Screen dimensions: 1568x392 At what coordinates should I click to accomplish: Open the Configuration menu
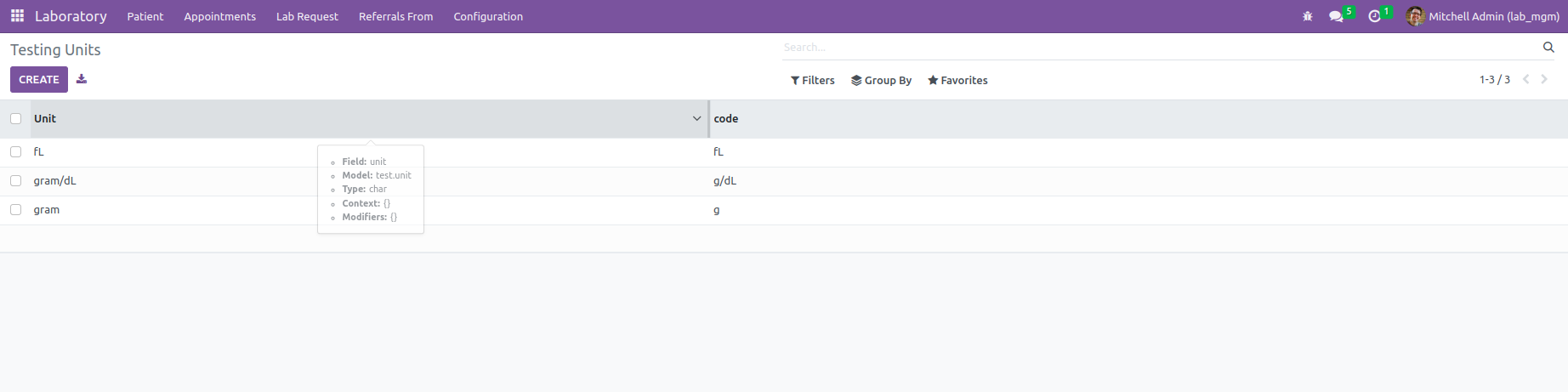488,16
